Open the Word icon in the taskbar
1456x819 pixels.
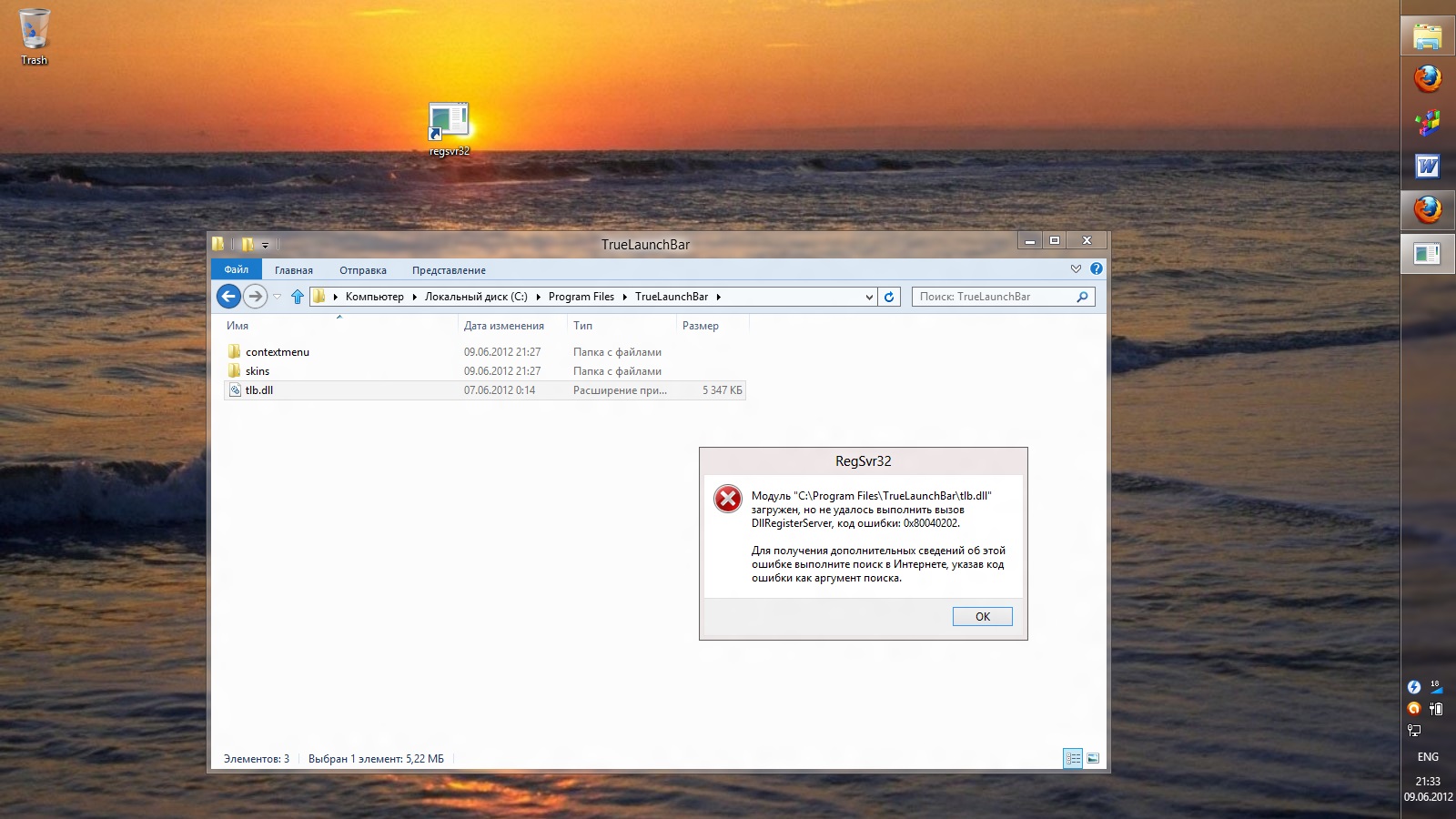click(x=1427, y=167)
